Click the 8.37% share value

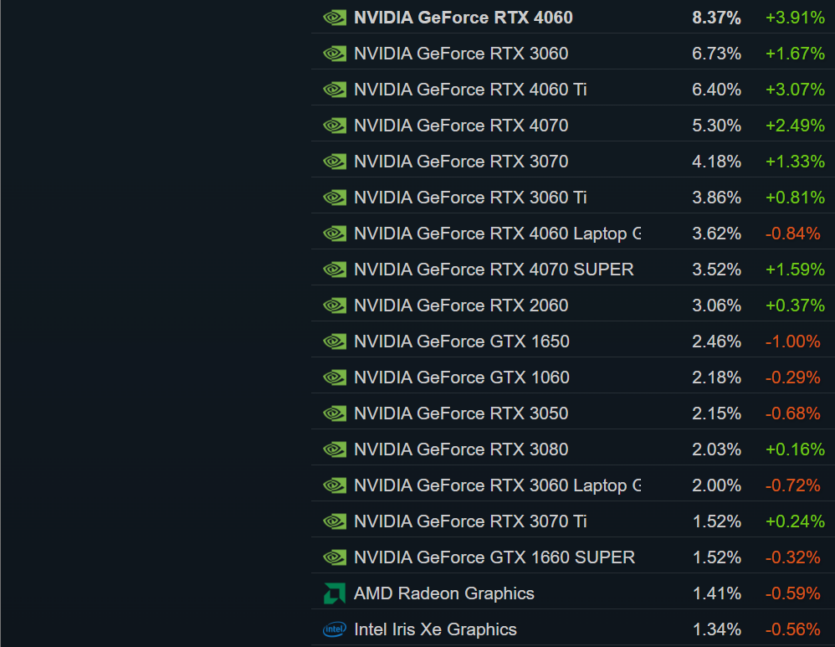[716, 17]
